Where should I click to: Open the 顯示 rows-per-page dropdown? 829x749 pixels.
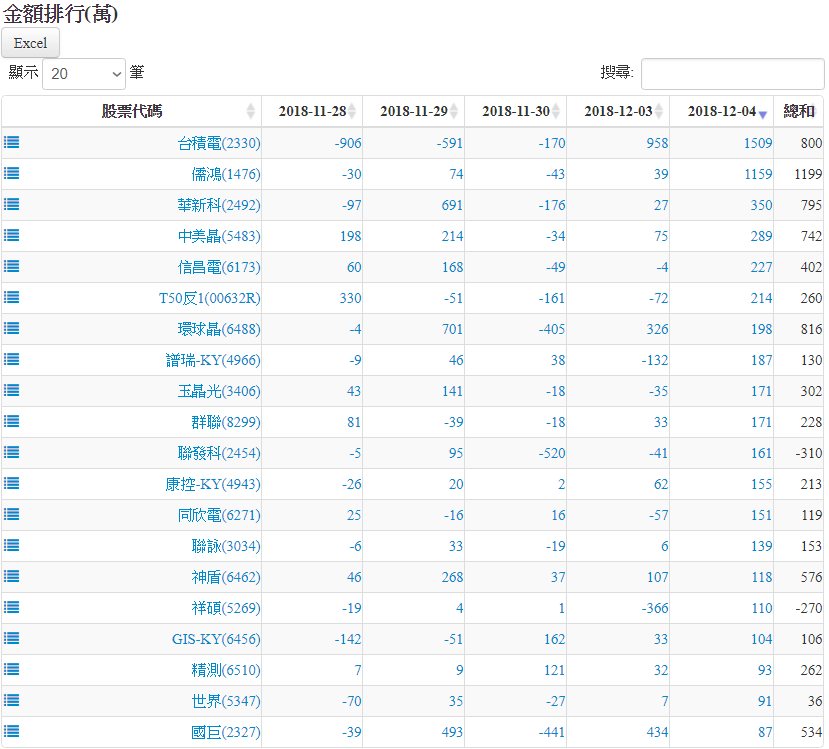click(84, 73)
